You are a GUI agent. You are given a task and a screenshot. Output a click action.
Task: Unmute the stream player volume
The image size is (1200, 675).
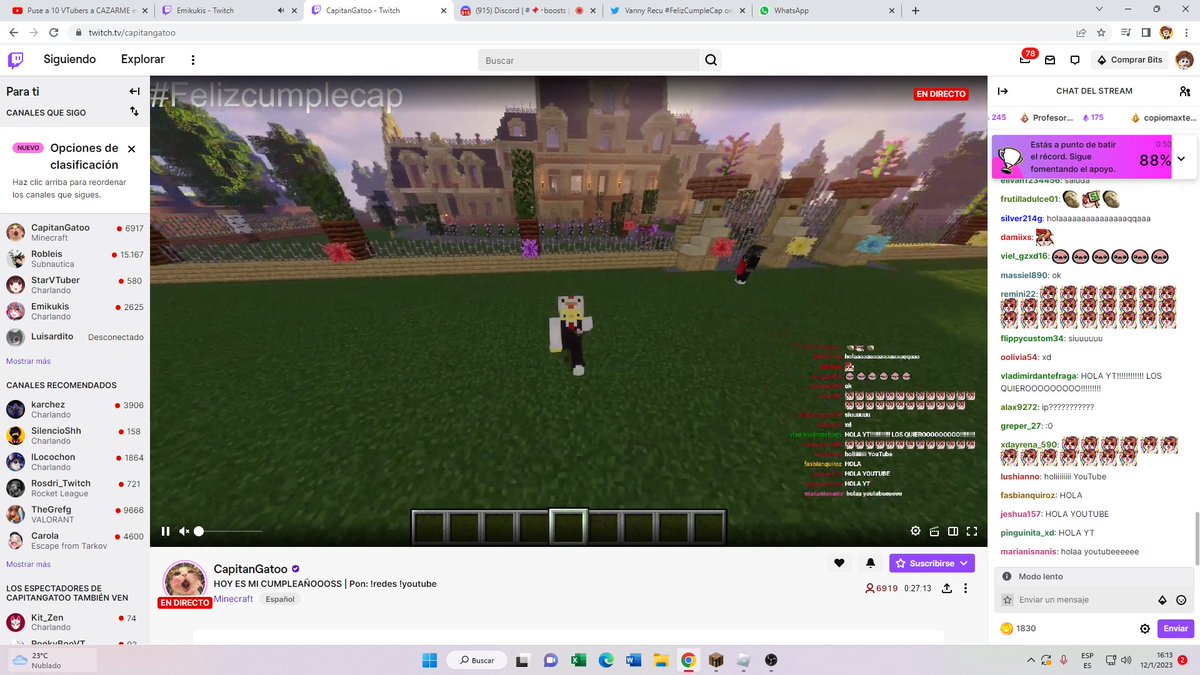184,531
